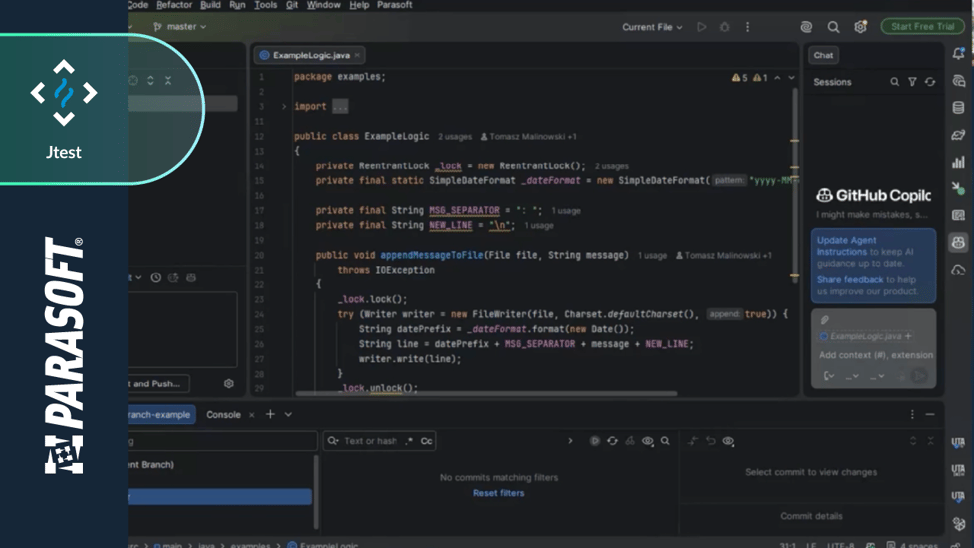Click the '2 usages' hint next to ExampleLogic
Image resolution: width=974 pixels, height=548 pixels.
(455, 137)
